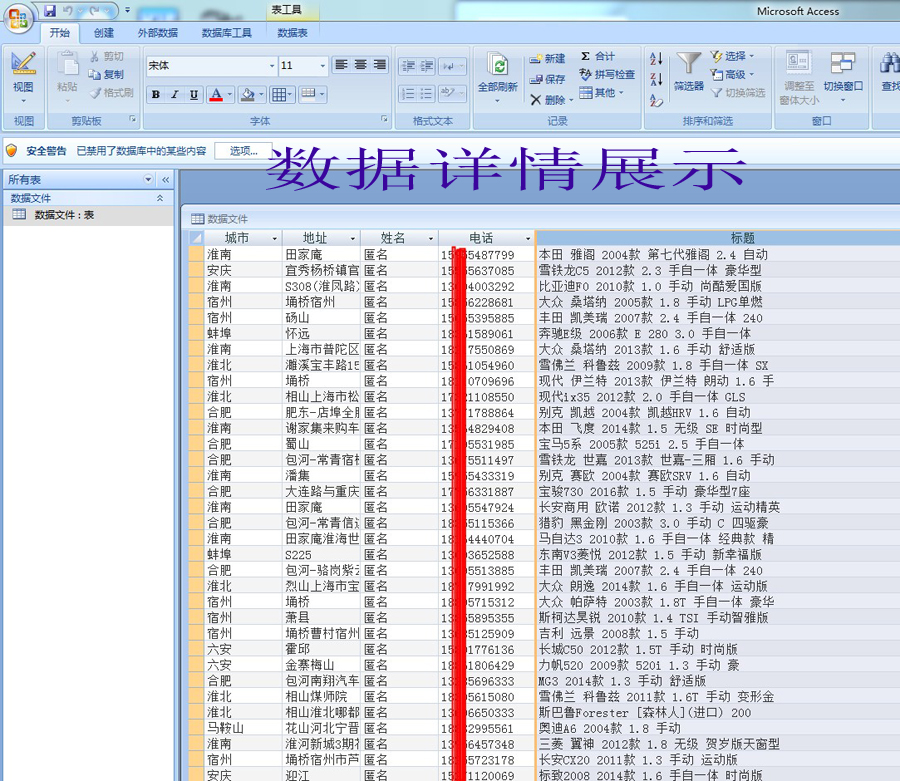The image size is (900, 781).
Task: Click the 选项... security warning button
Action: tap(243, 151)
